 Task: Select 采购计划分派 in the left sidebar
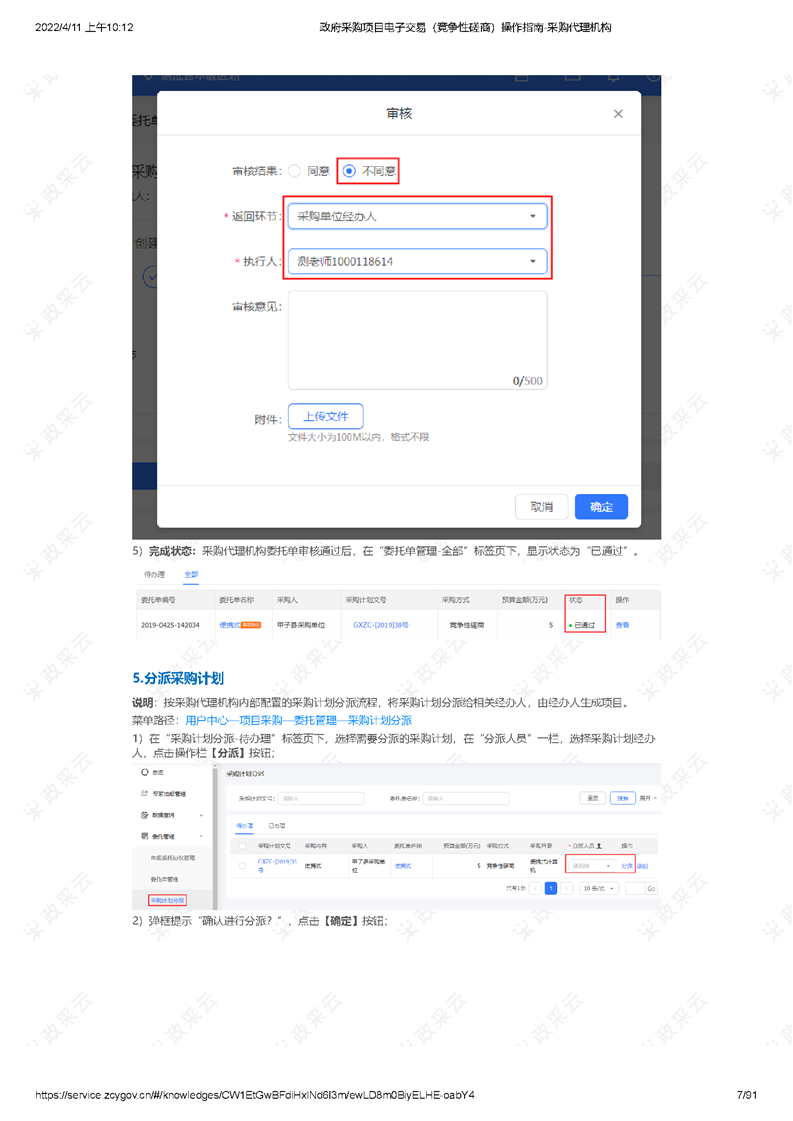click(167, 900)
